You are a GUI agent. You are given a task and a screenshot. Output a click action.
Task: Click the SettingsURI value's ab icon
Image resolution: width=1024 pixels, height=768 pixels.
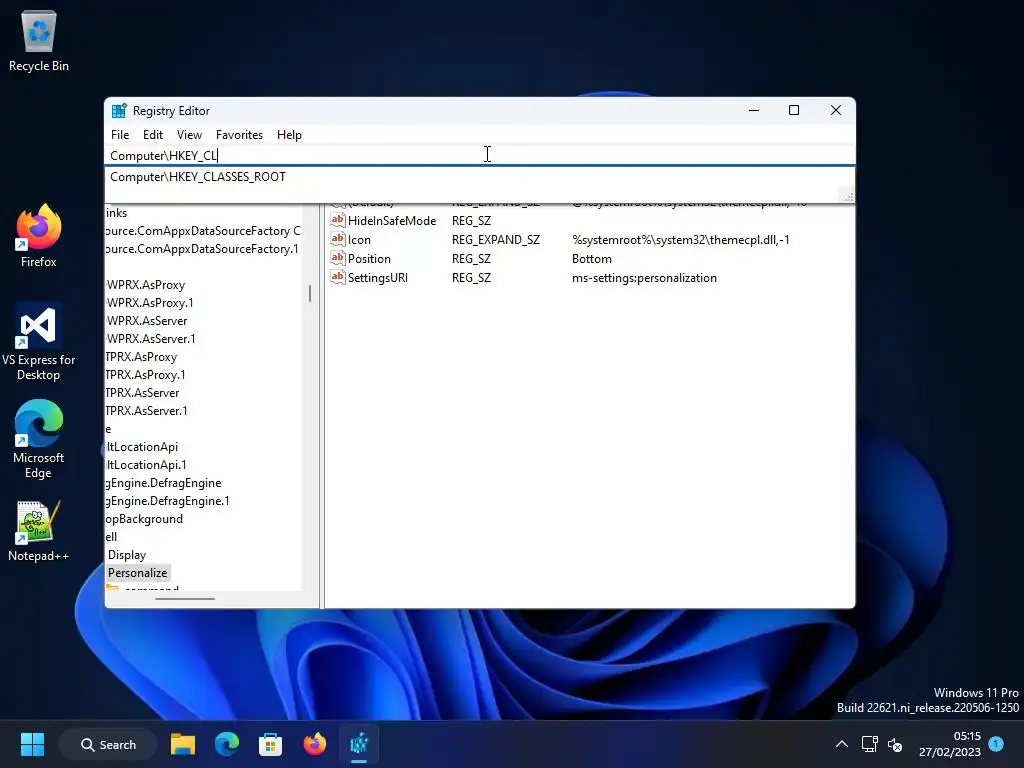tap(337, 277)
